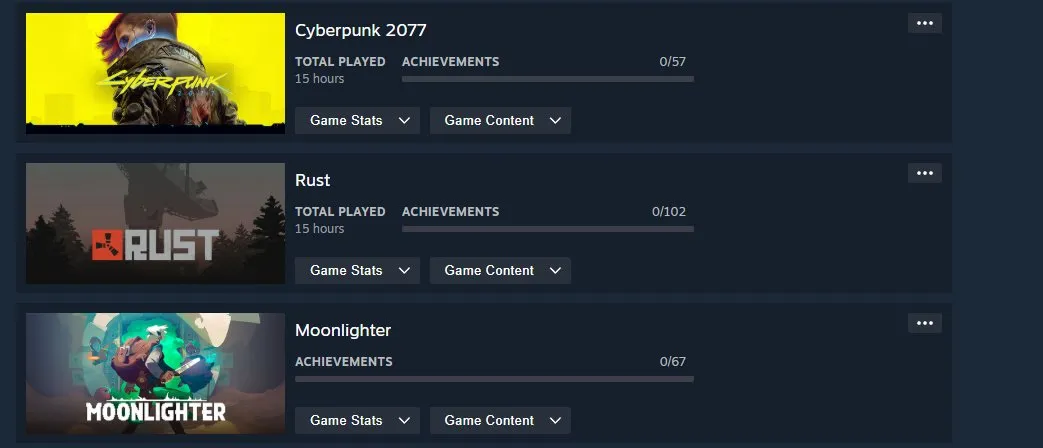The width and height of the screenshot is (1043, 448).
Task: Open the three-dot menu for Moonlighter
Action: pyautogui.click(x=925, y=324)
